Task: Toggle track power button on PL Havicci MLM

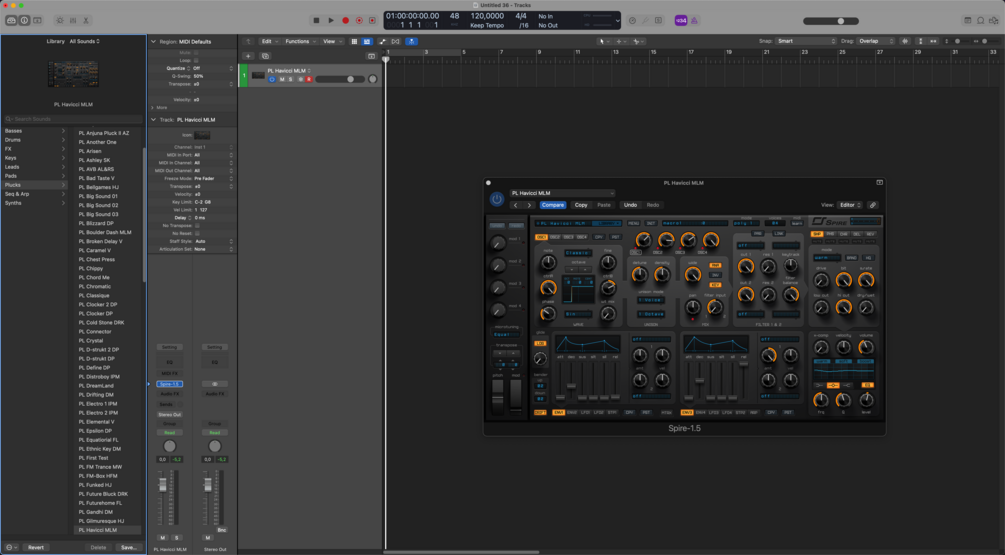Action: pos(272,79)
